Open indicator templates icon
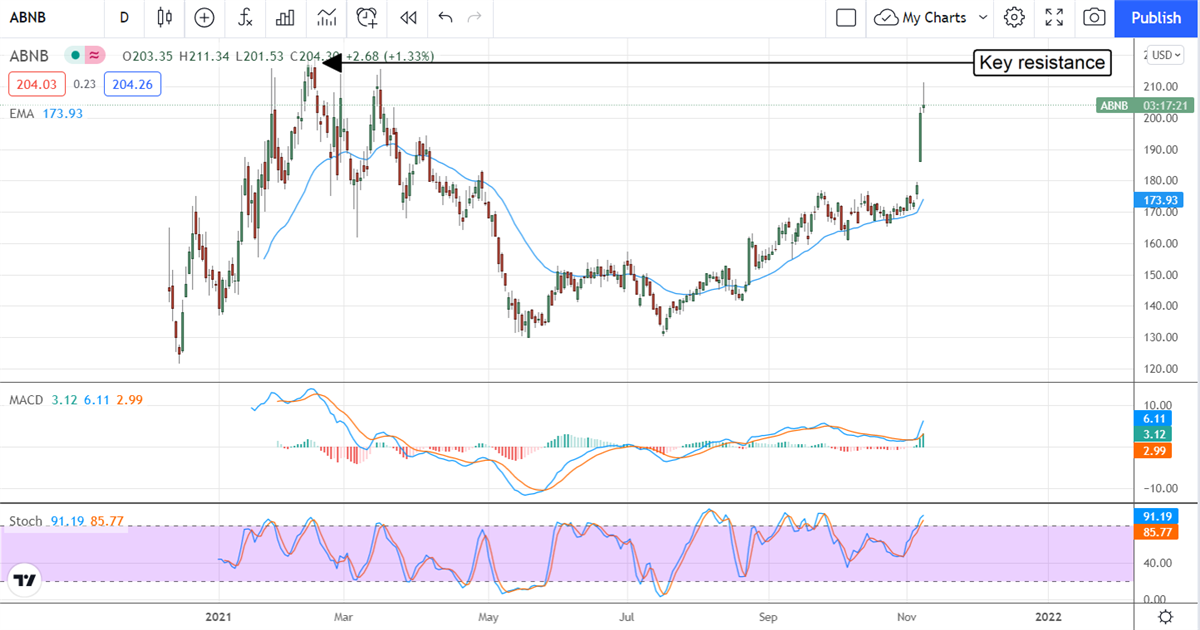The height and width of the screenshot is (630, 1200). tap(326, 17)
